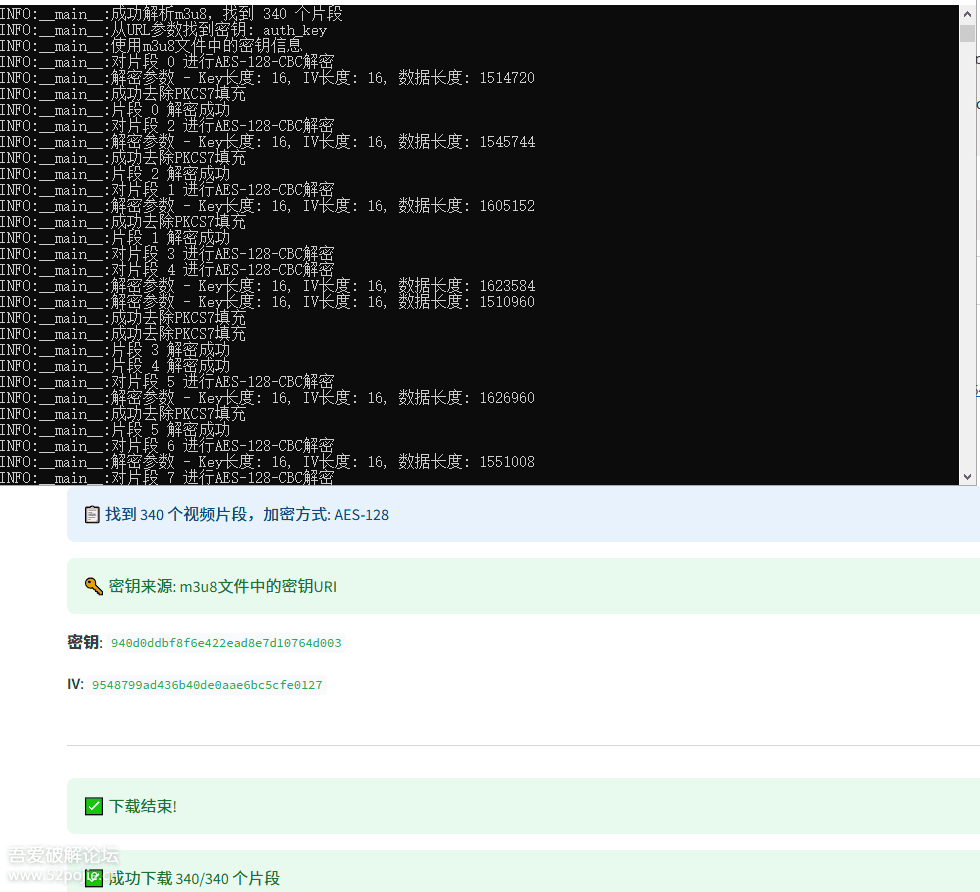Click the green checkmark beside 下载结束!
This screenshot has width=980, height=892.
[93, 805]
